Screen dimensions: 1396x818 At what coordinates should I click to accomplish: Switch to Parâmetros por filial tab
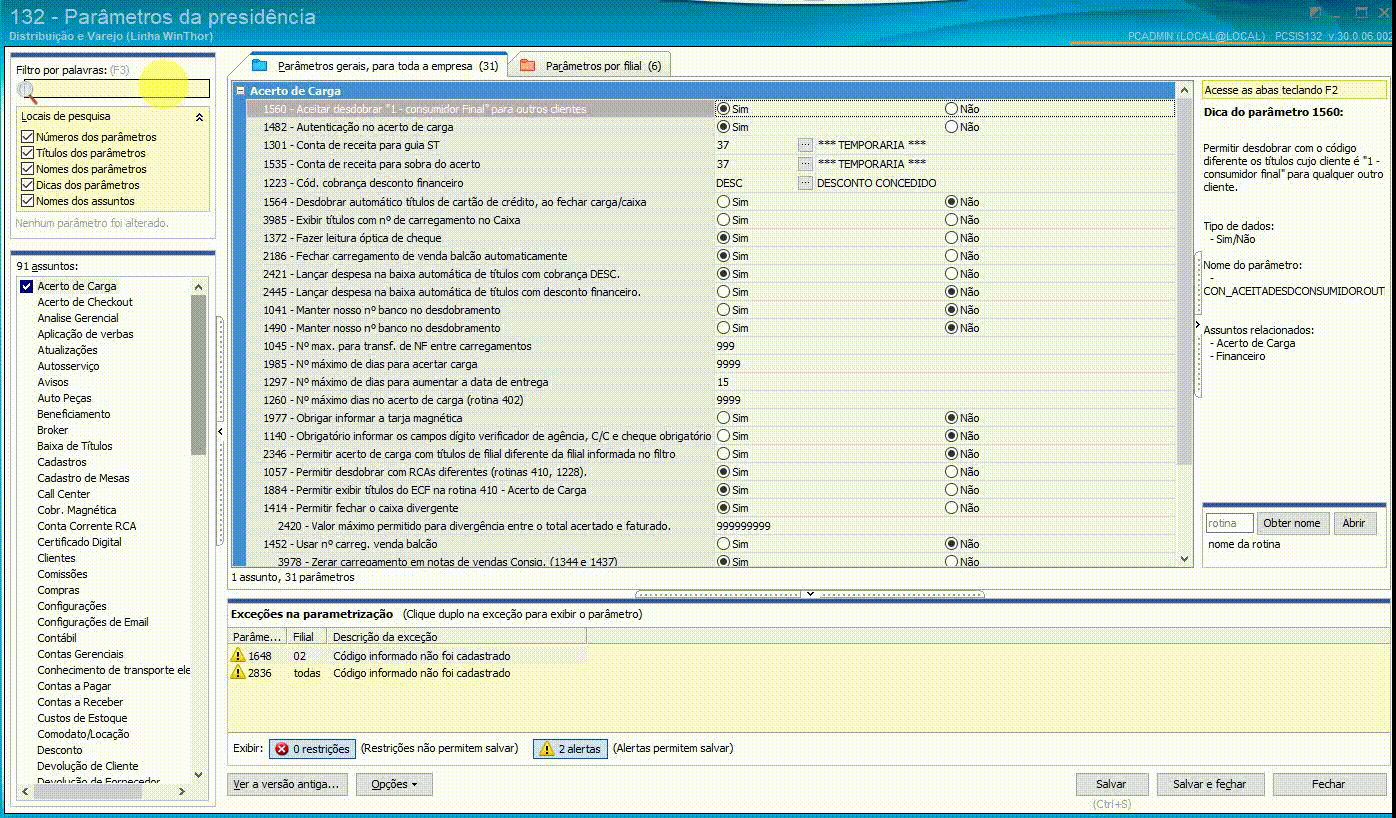point(590,66)
